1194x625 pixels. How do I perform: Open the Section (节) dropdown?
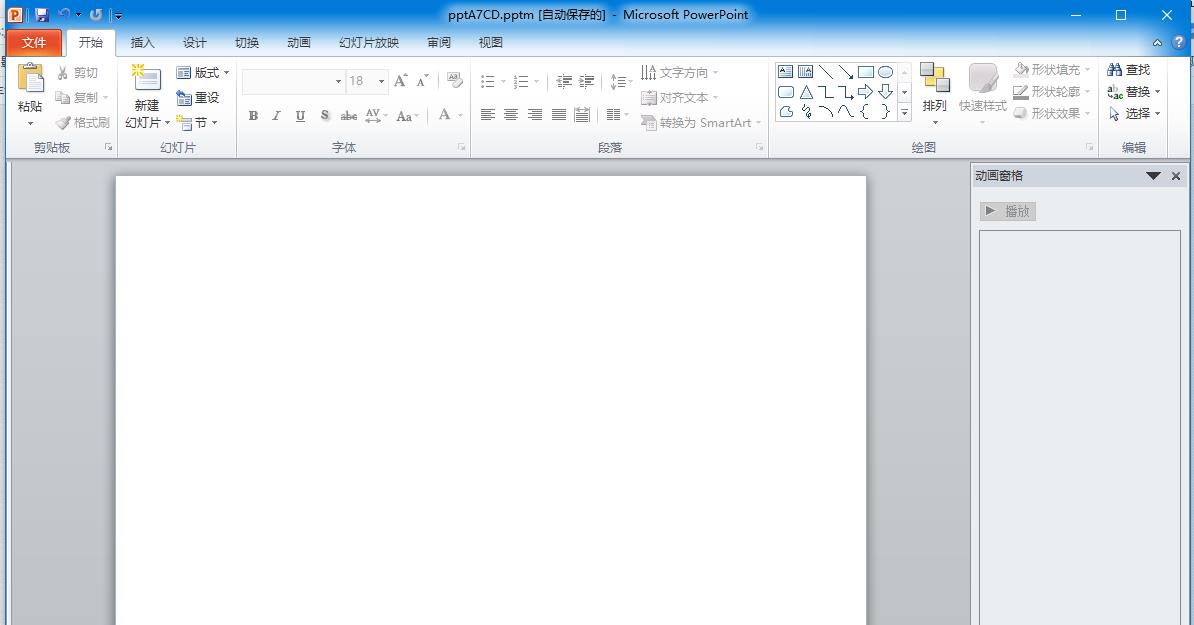pyautogui.click(x=197, y=123)
